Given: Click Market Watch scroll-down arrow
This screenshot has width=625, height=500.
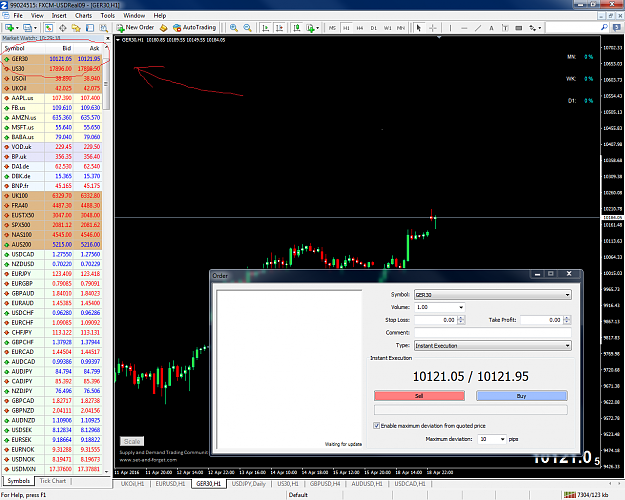Looking at the screenshot, I should coord(106,471).
